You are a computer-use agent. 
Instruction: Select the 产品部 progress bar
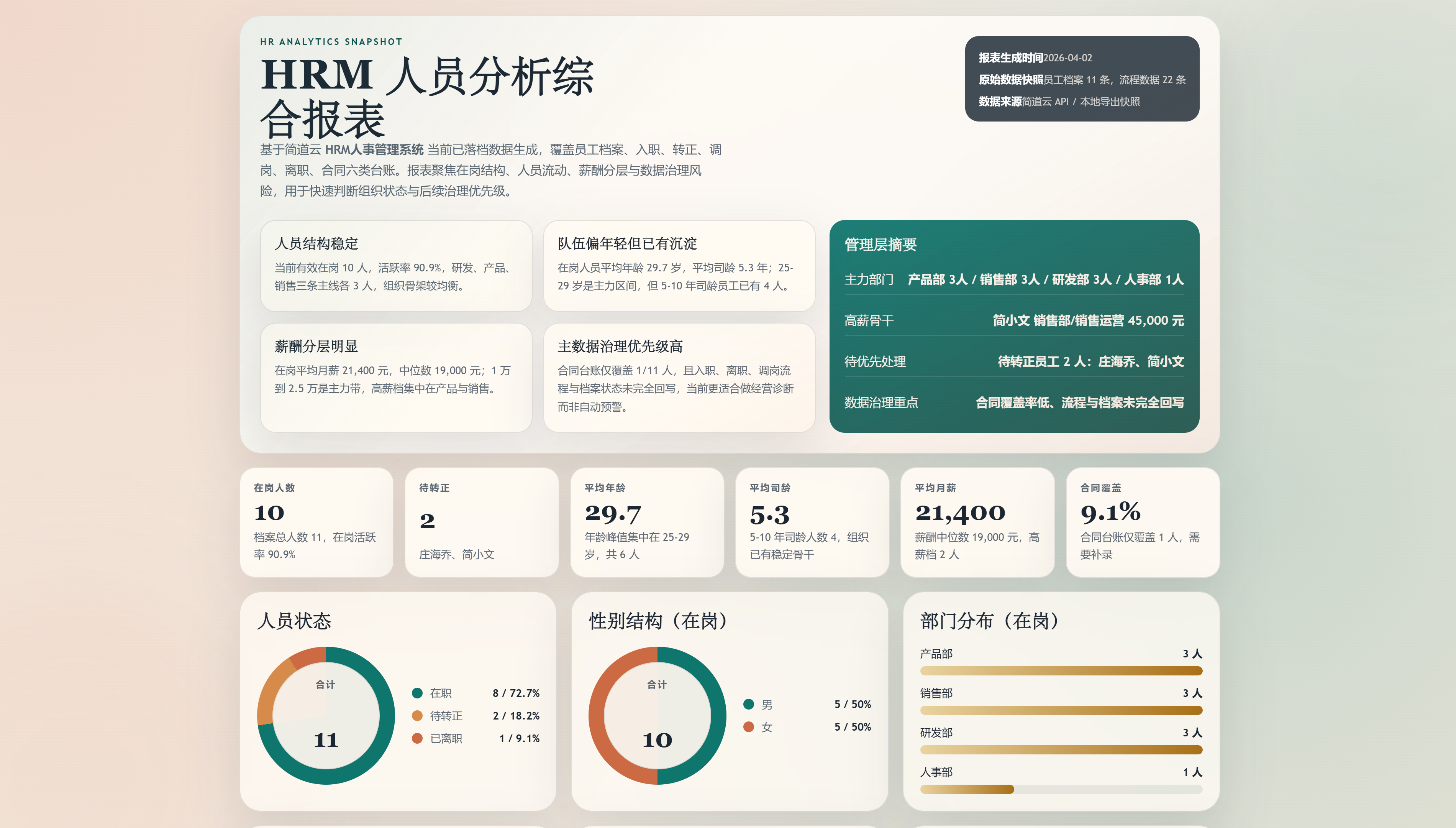coord(1061,671)
